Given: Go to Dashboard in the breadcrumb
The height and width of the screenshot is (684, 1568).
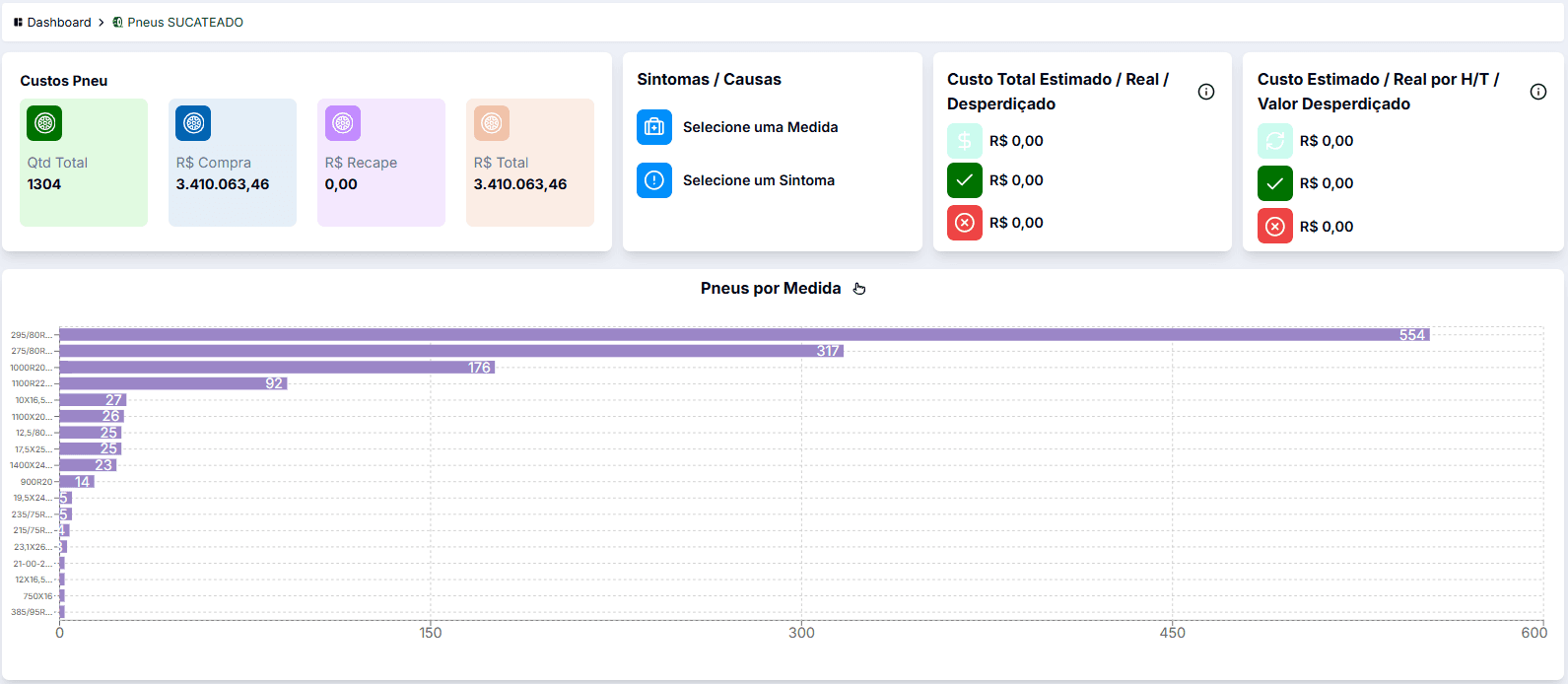Looking at the screenshot, I should [x=59, y=22].
